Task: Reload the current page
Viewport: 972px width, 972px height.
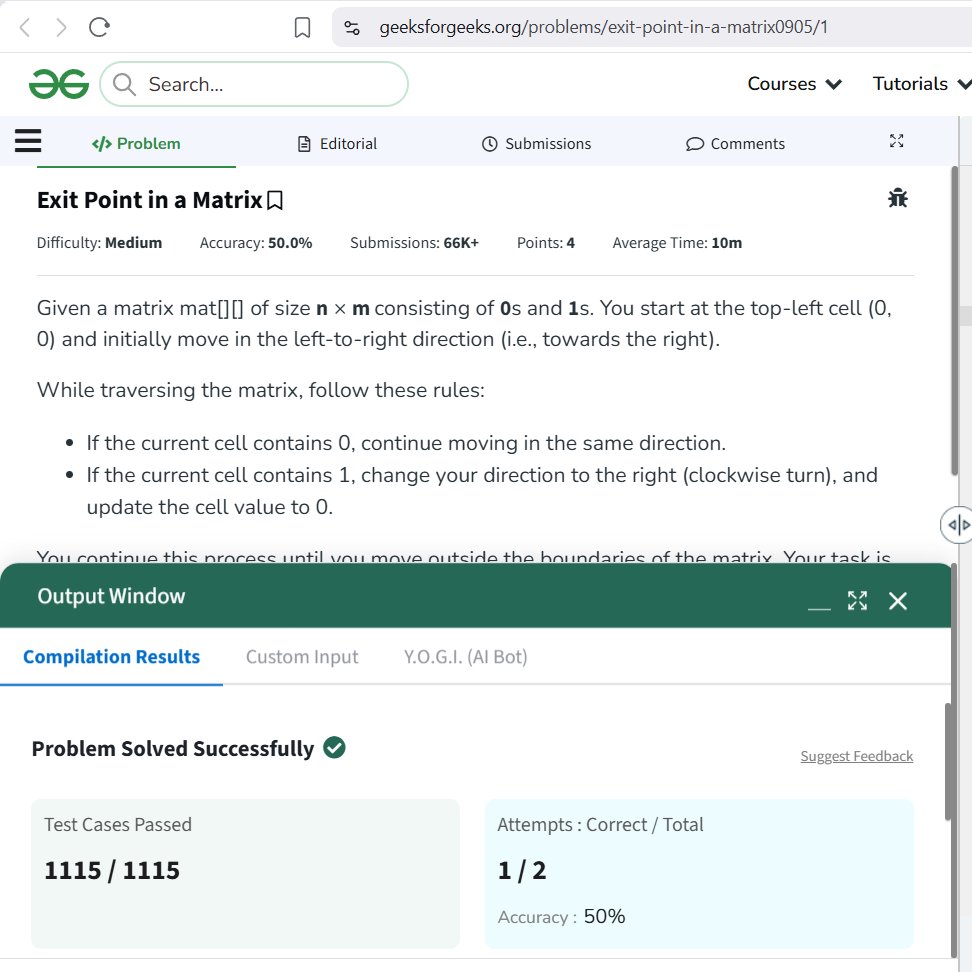Action: pos(99,27)
